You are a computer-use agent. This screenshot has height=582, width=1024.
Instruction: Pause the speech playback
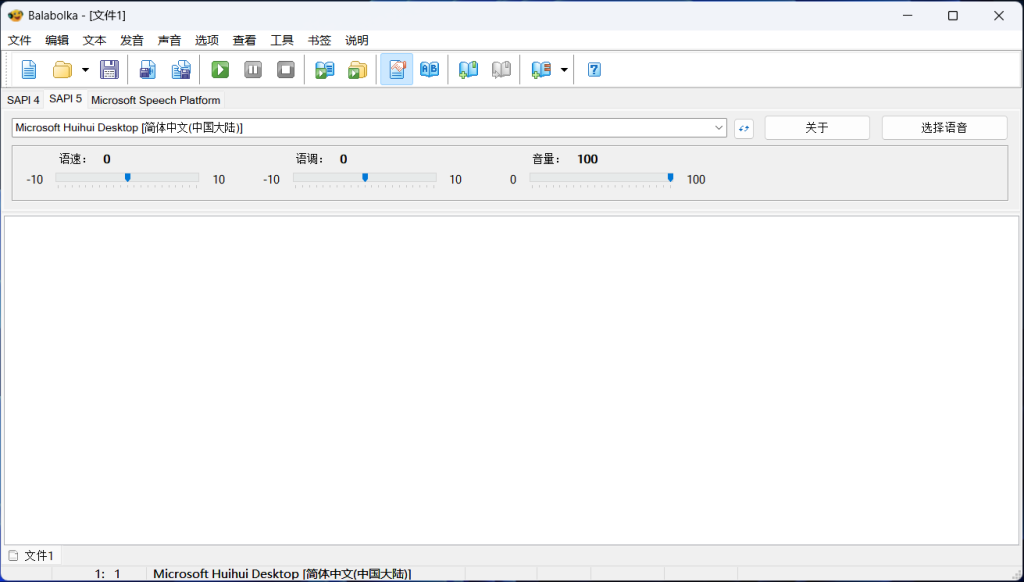click(253, 69)
